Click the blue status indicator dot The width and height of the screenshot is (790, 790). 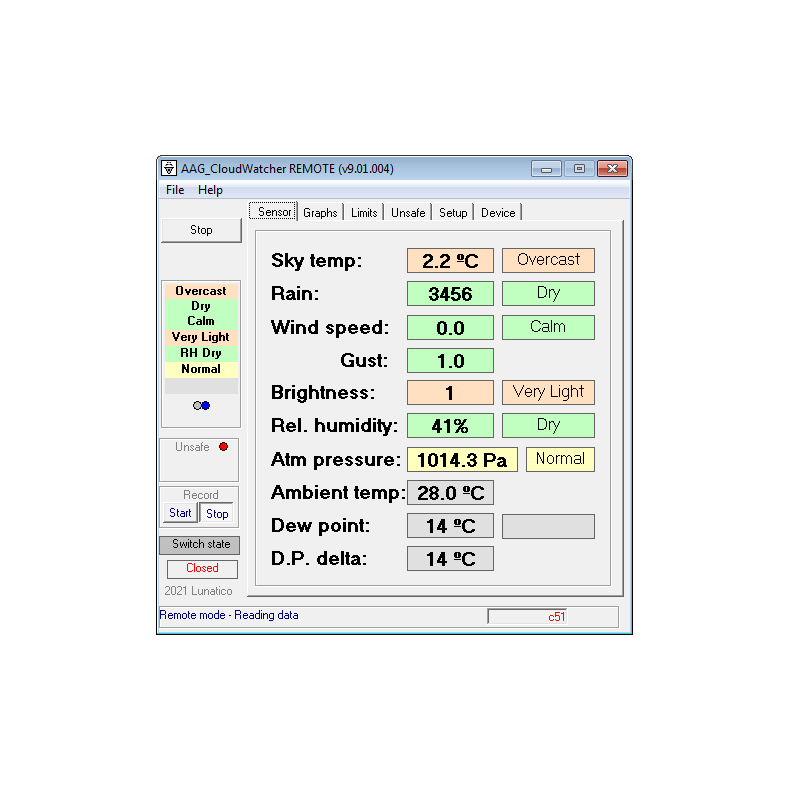205,405
